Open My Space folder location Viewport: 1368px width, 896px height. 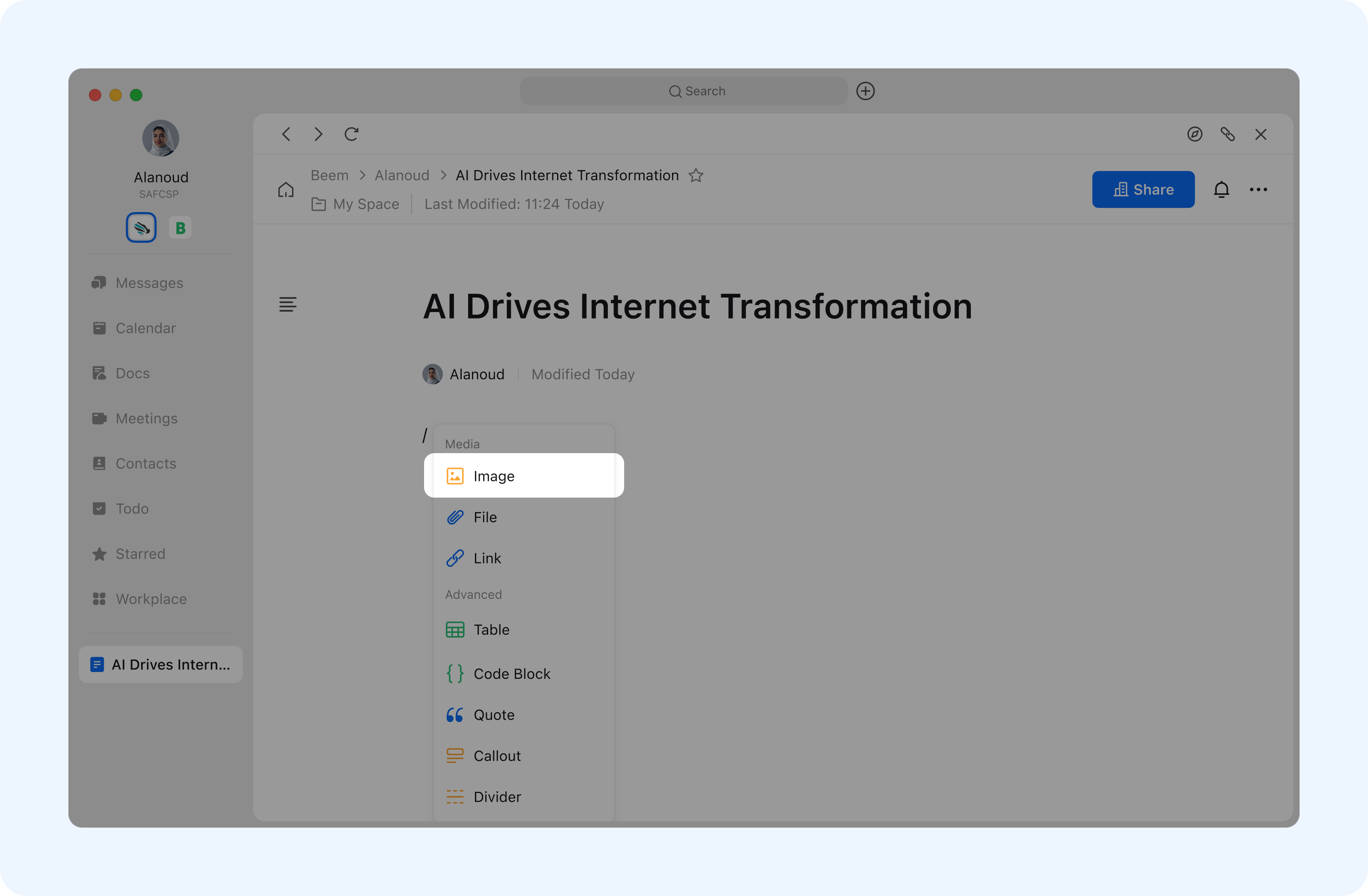click(366, 204)
